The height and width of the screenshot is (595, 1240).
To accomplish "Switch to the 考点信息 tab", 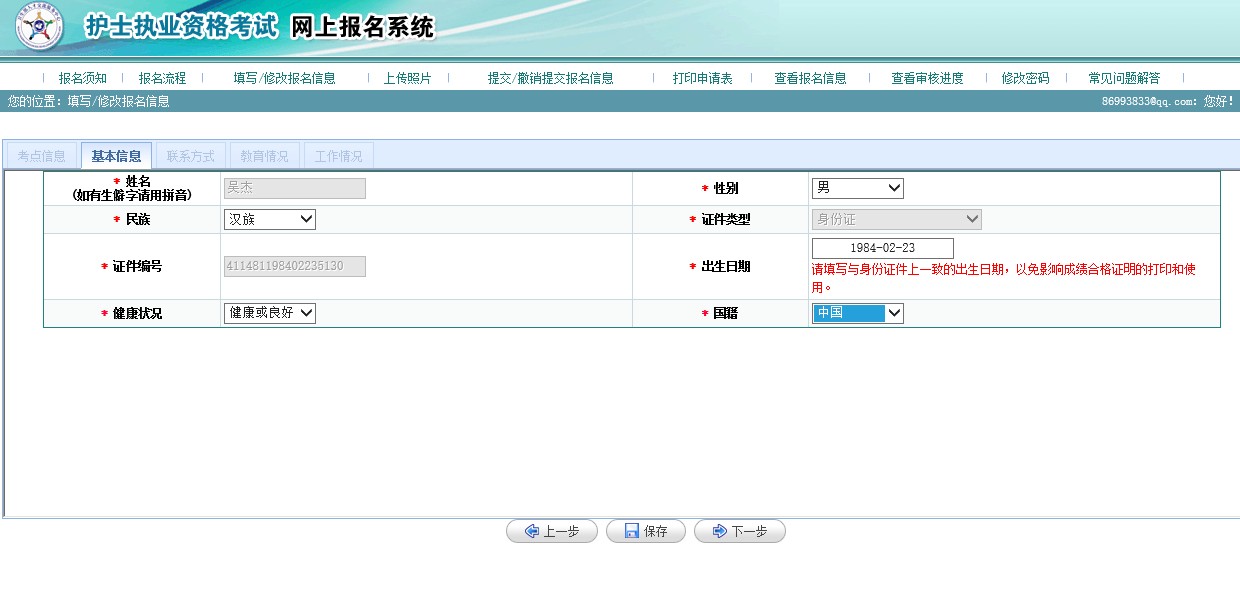I will pyautogui.click(x=42, y=156).
